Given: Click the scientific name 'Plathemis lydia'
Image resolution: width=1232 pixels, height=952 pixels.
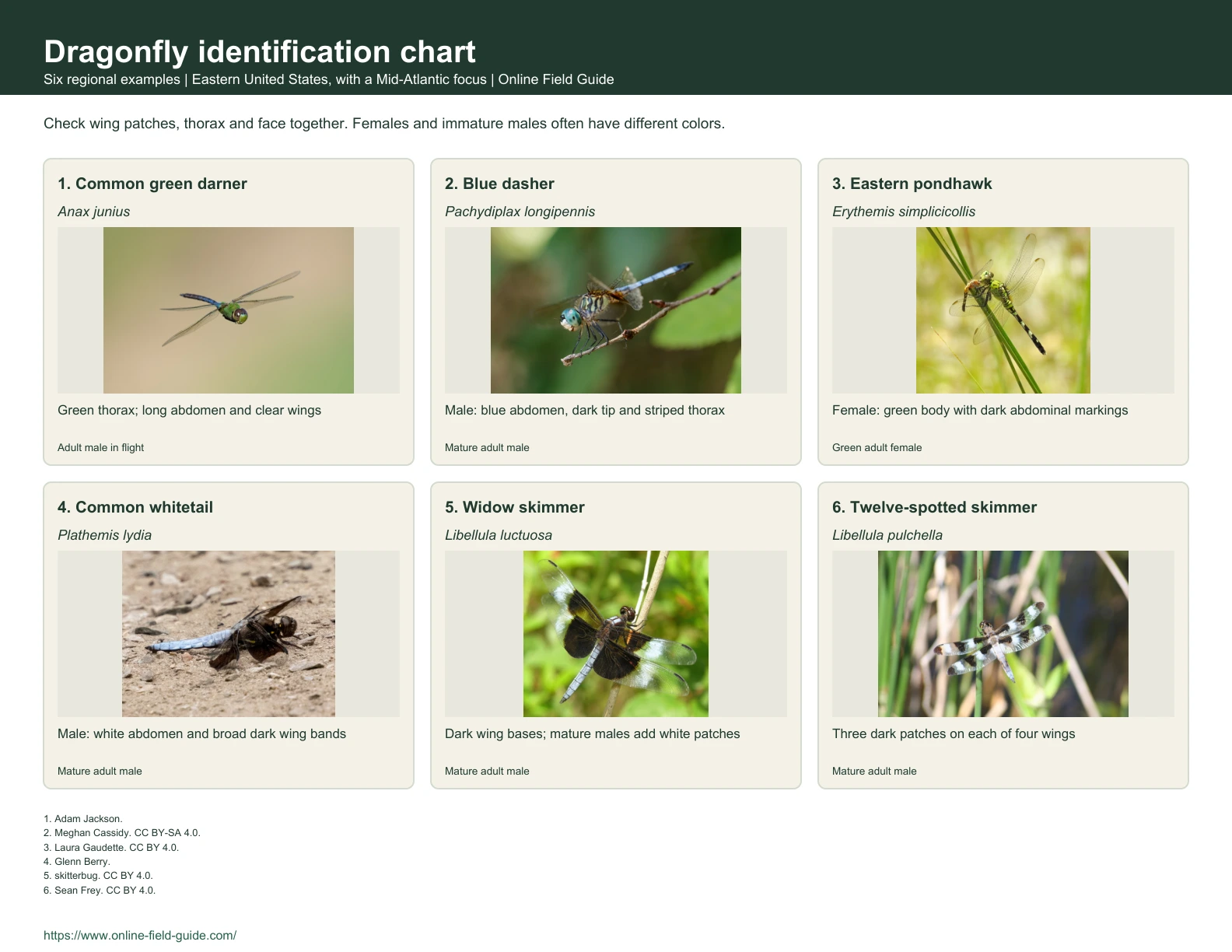Looking at the screenshot, I should click(x=104, y=535).
